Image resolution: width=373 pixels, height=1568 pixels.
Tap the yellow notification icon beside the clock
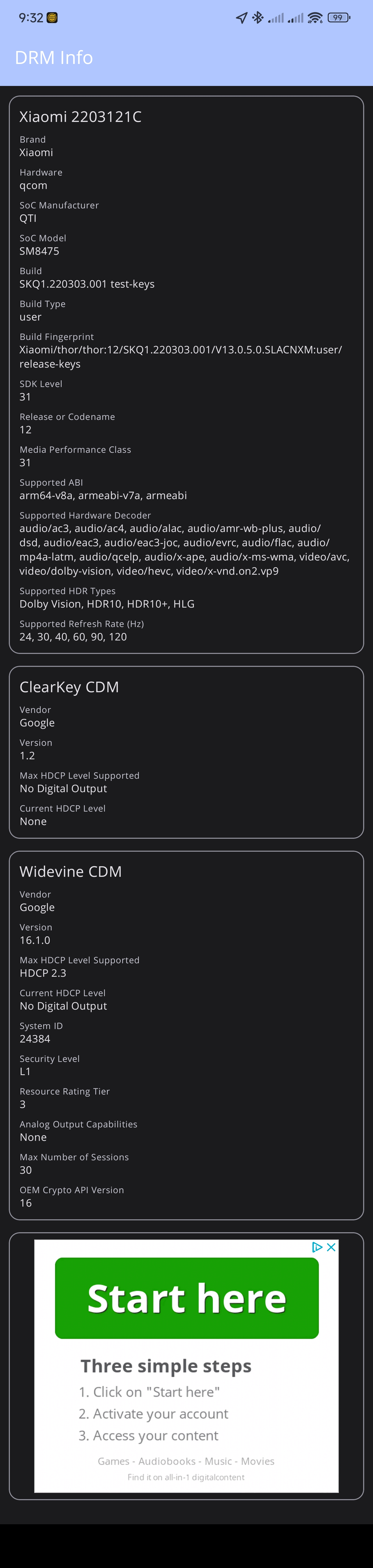point(52,18)
